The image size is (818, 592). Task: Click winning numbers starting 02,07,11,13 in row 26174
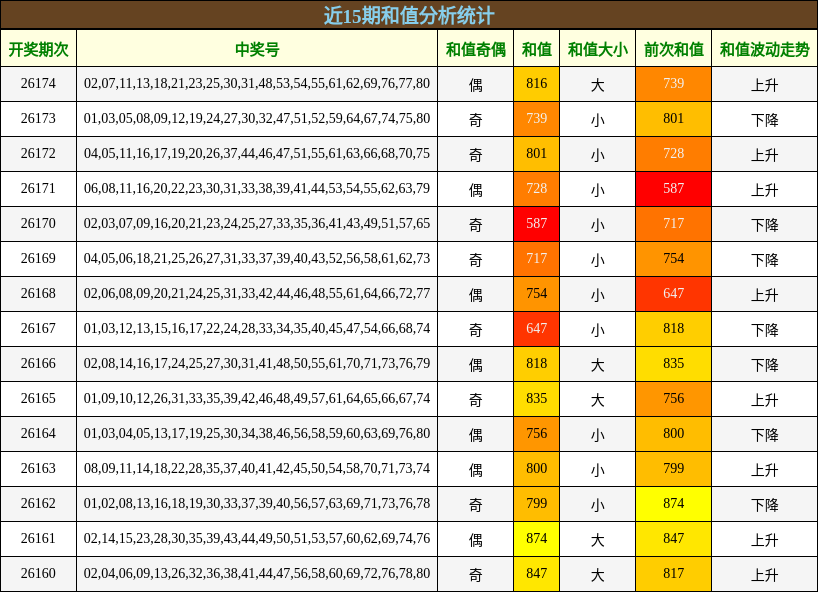pyautogui.click(x=257, y=83)
